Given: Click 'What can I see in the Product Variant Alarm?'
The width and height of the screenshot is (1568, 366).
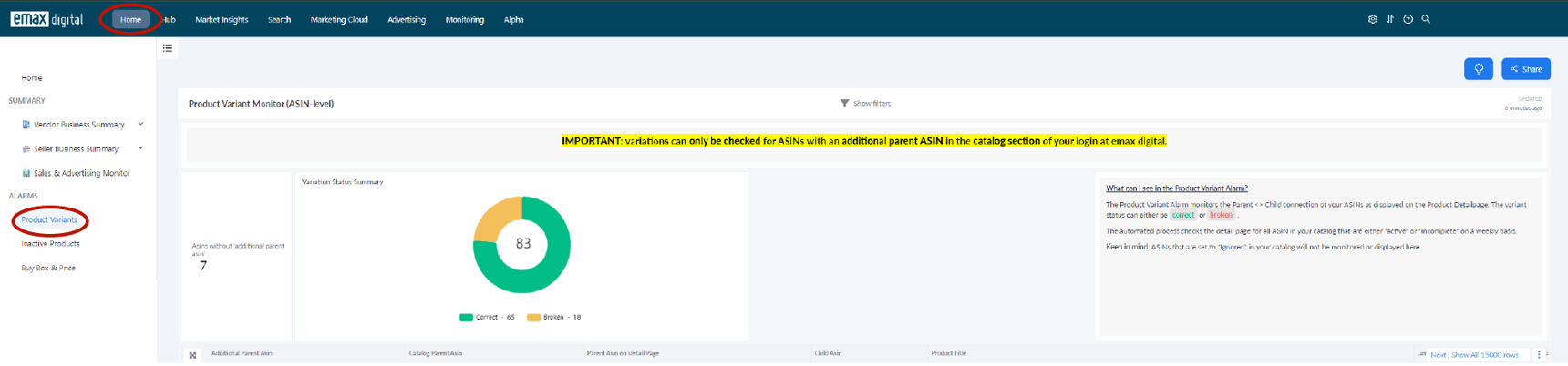Looking at the screenshot, I should coord(1177,188).
